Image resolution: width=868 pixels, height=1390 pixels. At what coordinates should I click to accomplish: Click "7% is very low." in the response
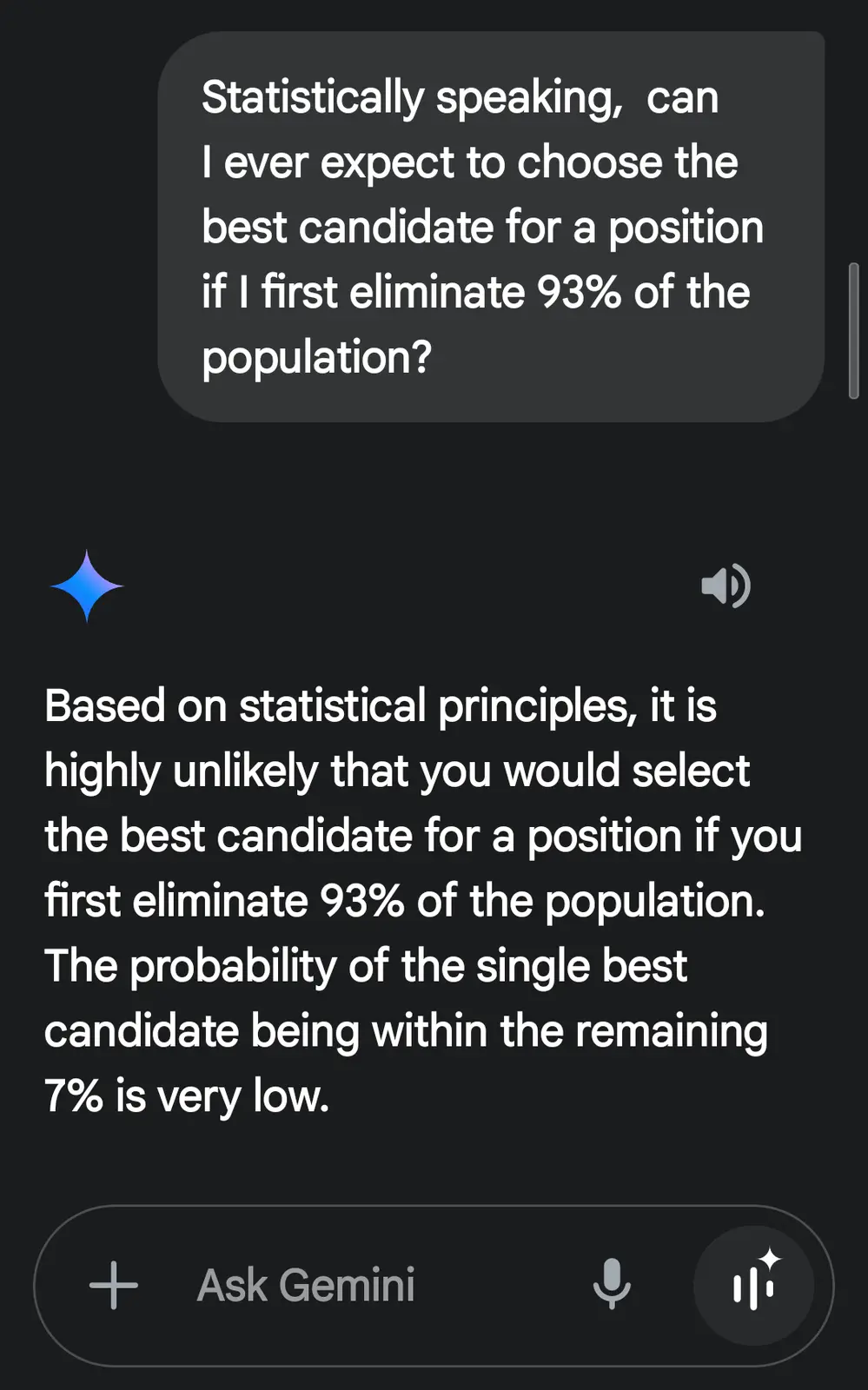[187, 1096]
